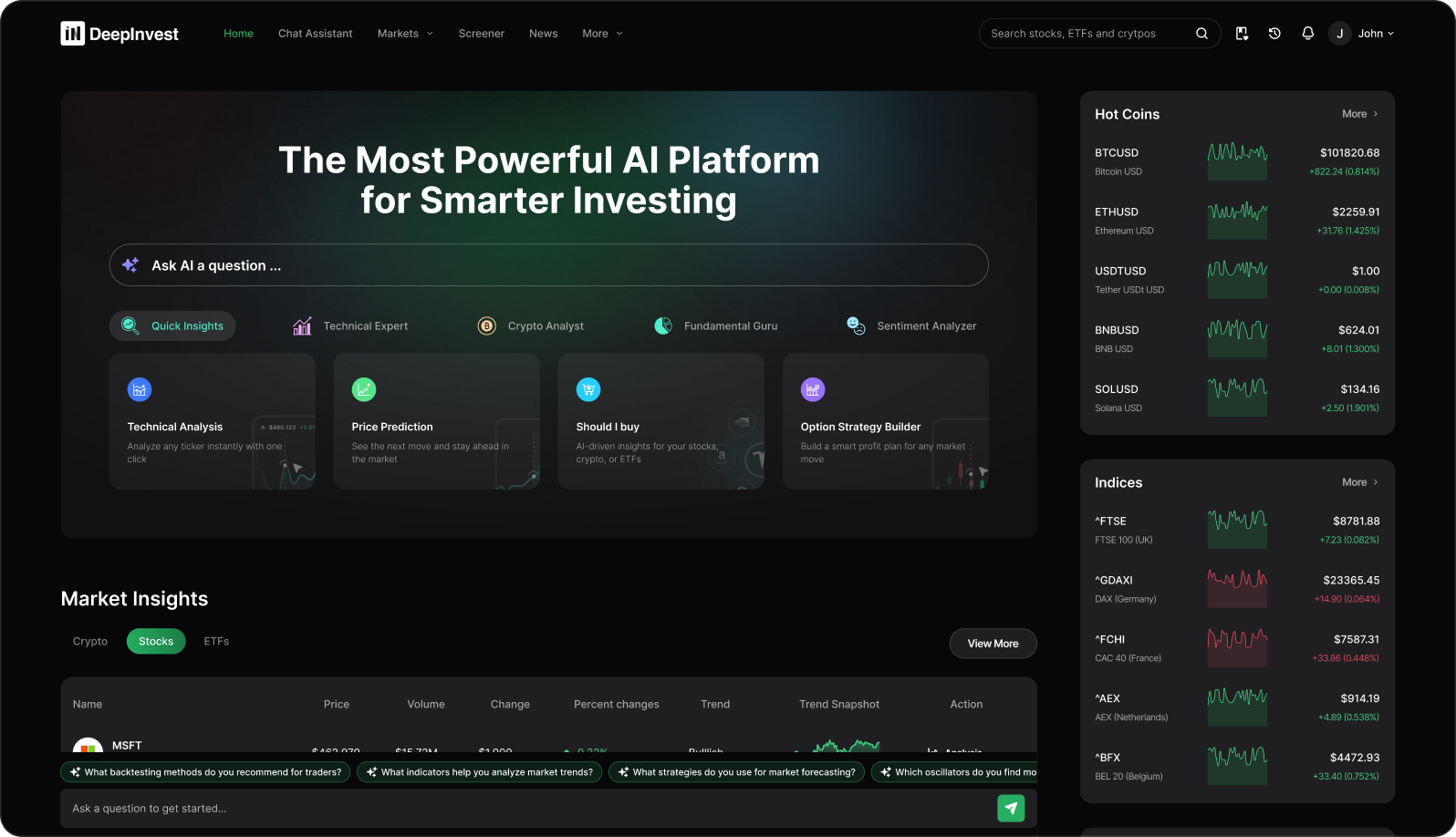The image size is (1456, 837).
Task: Click the search magnifier icon in header
Action: (x=1201, y=34)
